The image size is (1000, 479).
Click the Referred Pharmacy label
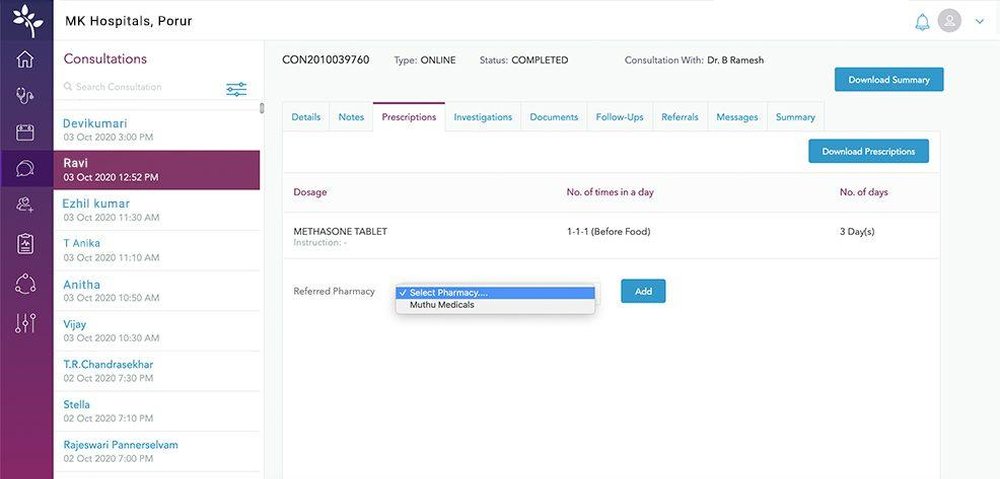click(x=334, y=291)
